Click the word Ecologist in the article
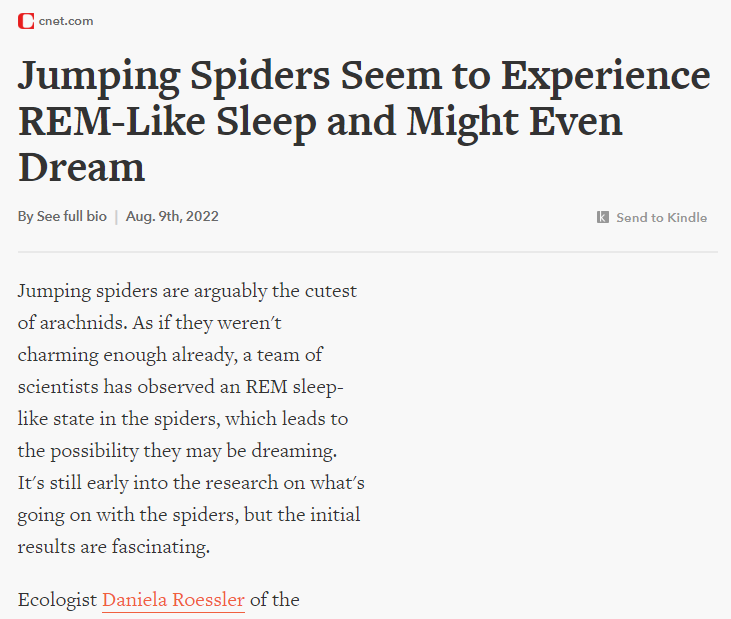The image size is (731, 619). pyautogui.click(x=57, y=600)
